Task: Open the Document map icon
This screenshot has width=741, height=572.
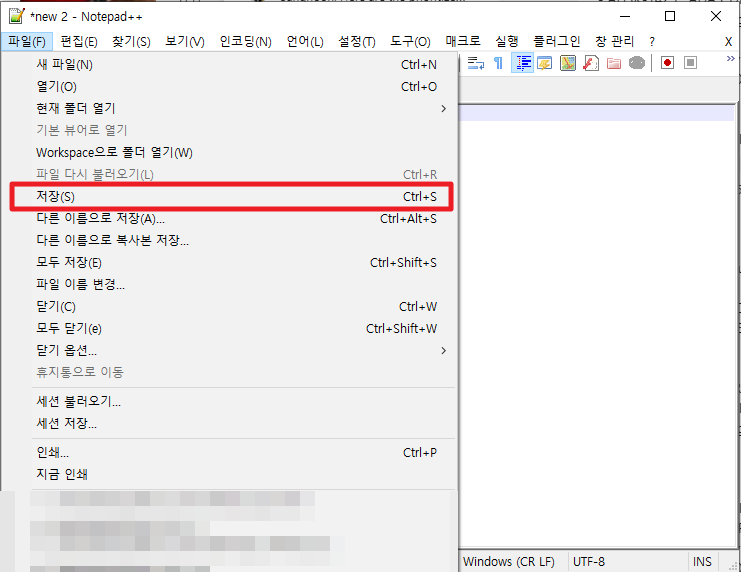Action: click(x=568, y=63)
